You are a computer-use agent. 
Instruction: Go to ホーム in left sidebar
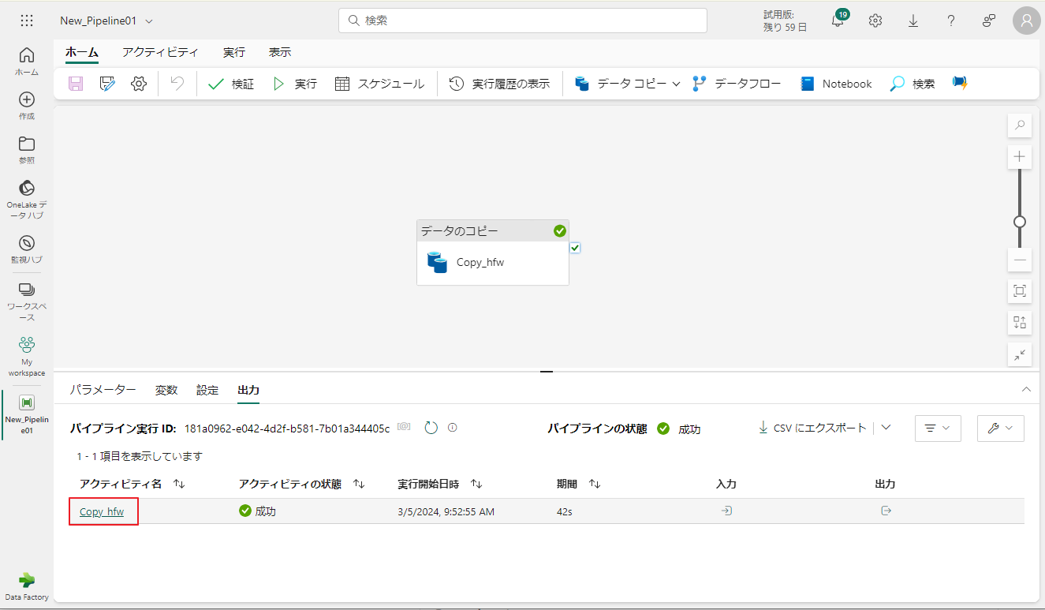point(27,61)
